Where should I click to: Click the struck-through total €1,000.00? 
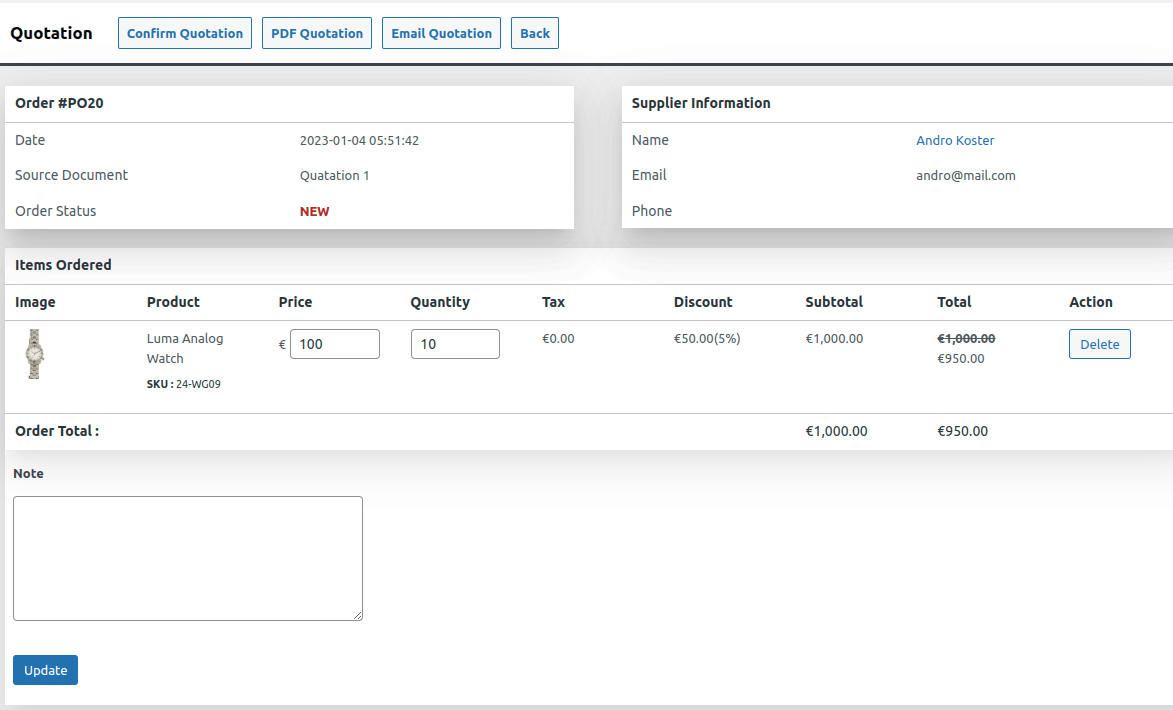966,339
